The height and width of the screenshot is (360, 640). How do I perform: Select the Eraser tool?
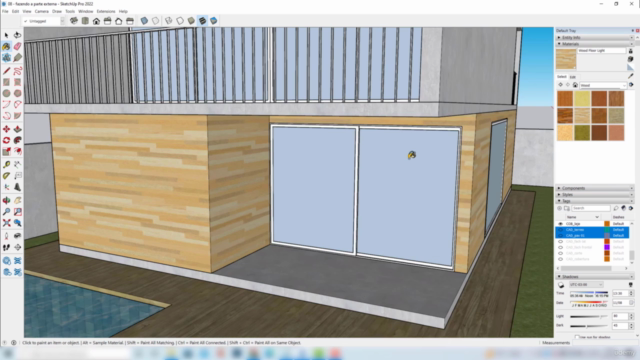(18, 47)
